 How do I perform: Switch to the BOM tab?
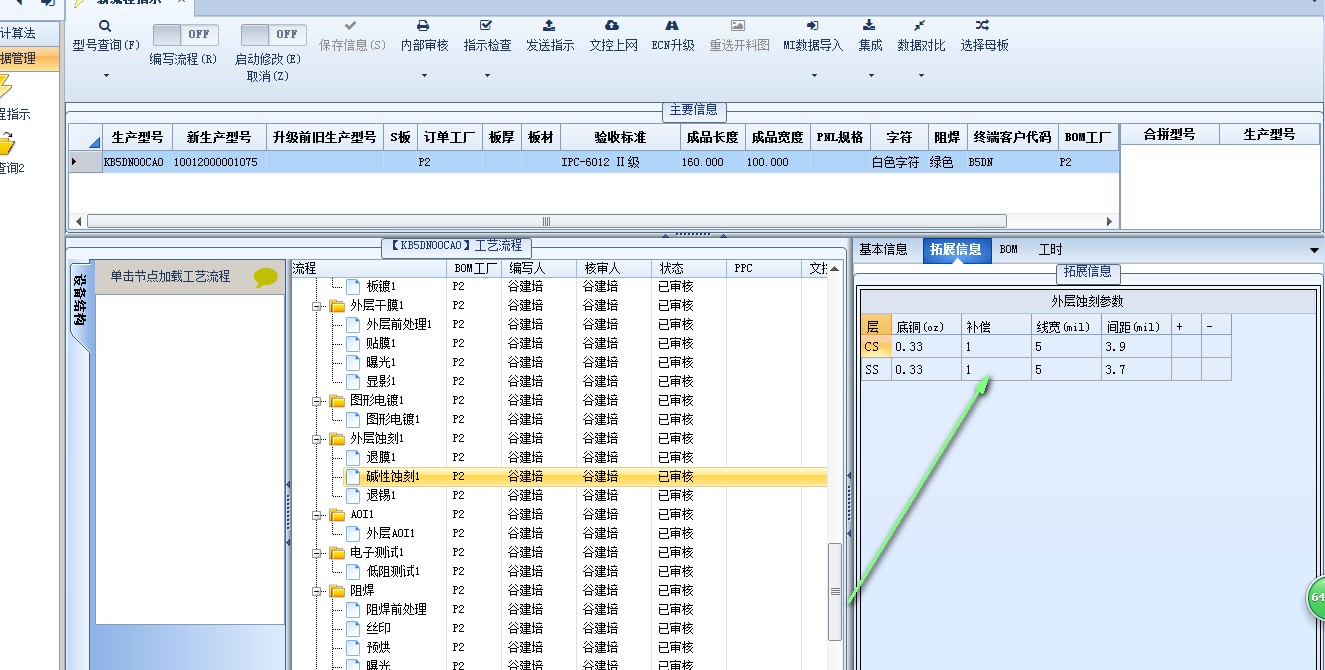coord(1009,250)
